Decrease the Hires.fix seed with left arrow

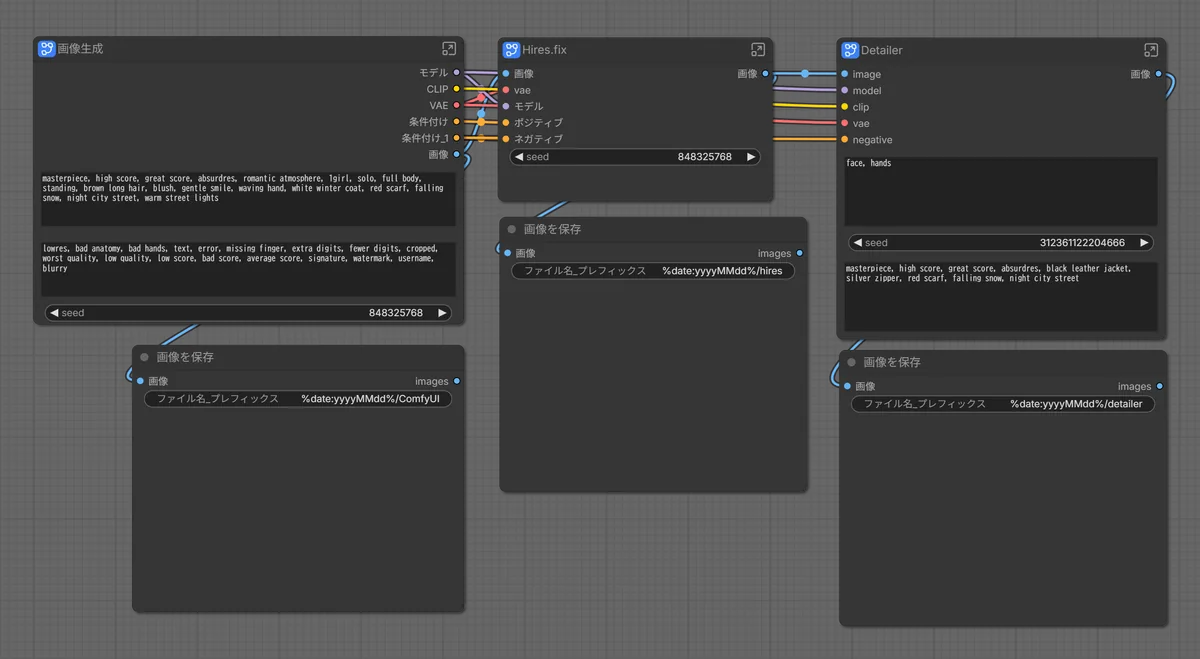click(x=519, y=157)
